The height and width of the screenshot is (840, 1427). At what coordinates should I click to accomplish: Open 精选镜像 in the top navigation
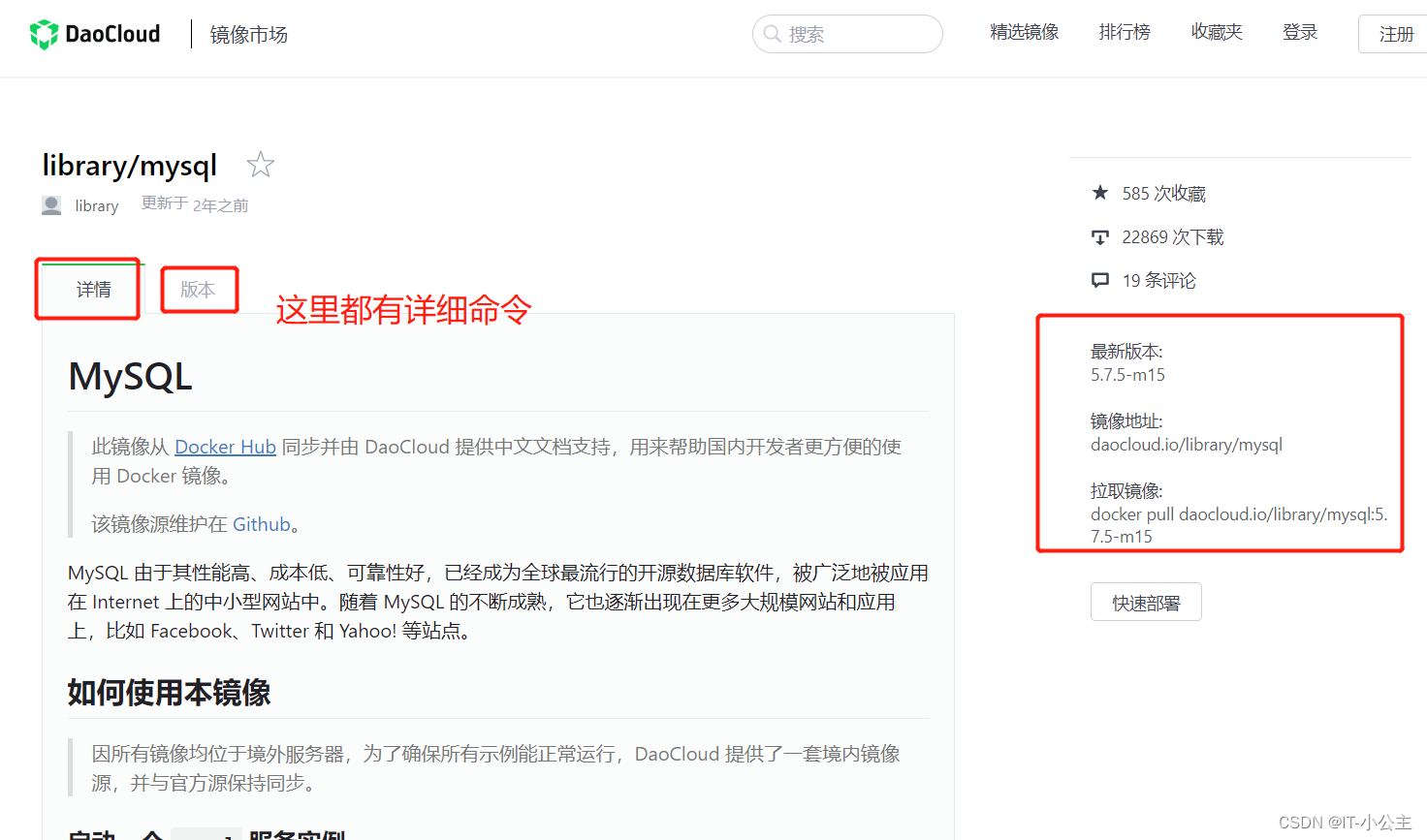(1025, 32)
